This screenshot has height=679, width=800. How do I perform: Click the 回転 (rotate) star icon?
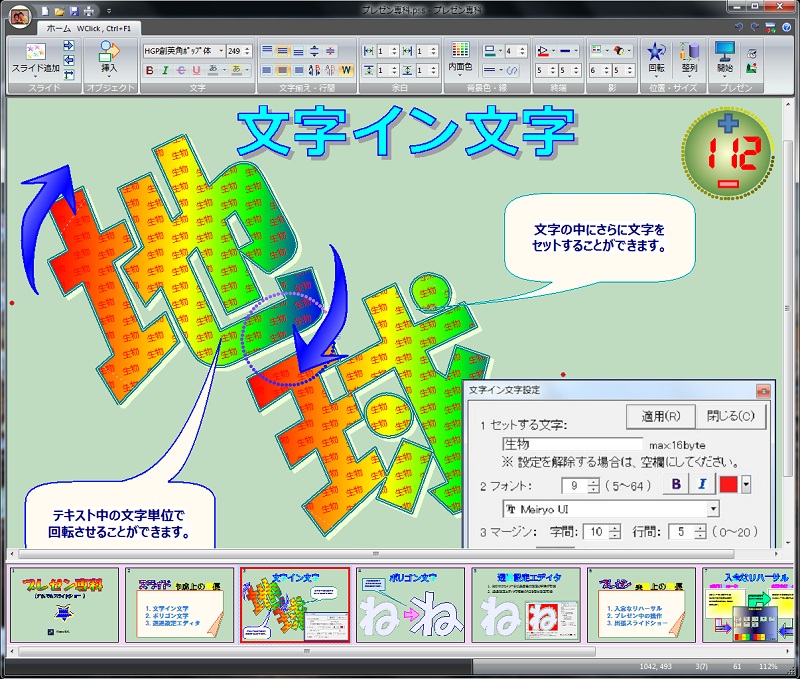[656, 52]
